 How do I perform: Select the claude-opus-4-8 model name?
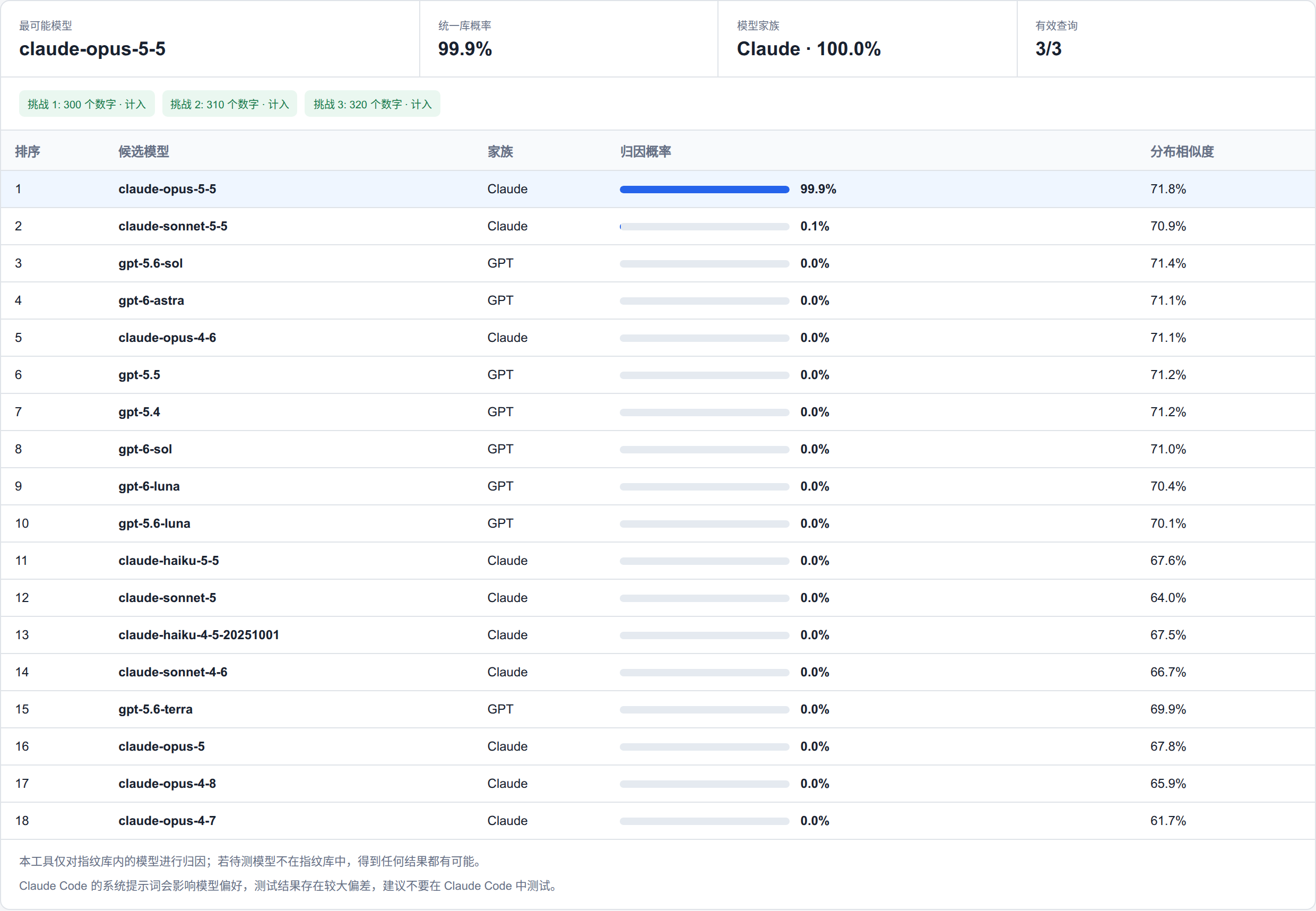[x=167, y=783]
